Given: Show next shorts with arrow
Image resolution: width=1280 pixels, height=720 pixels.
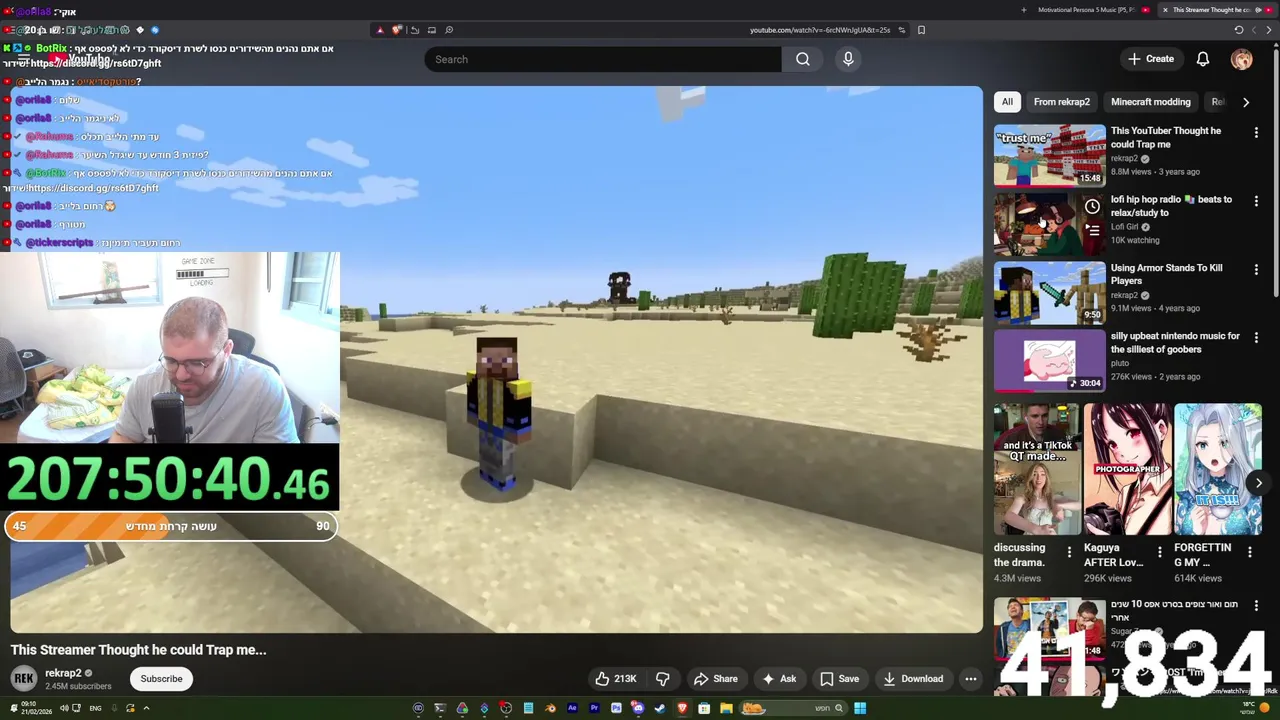Looking at the screenshot, I should pos(1258,483).
